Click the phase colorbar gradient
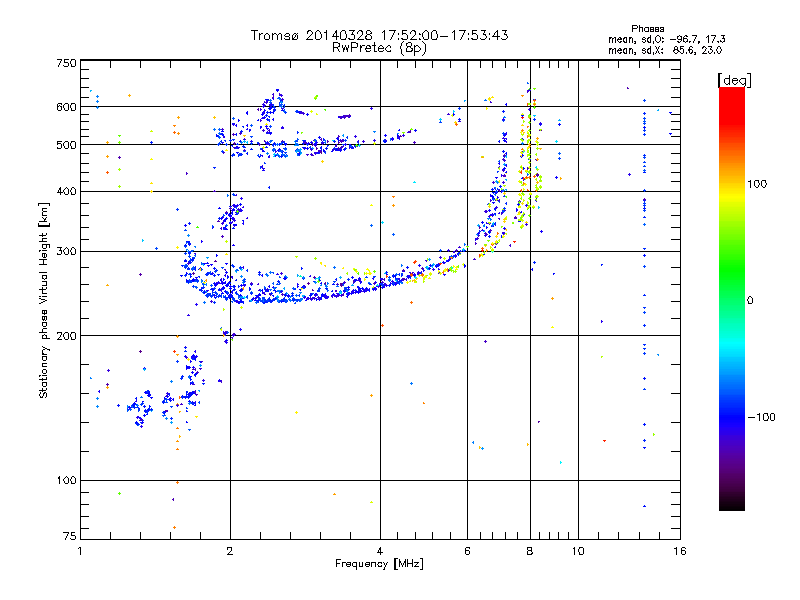The width and height of the screenshot is (800, 600). [x=732, y=299]
